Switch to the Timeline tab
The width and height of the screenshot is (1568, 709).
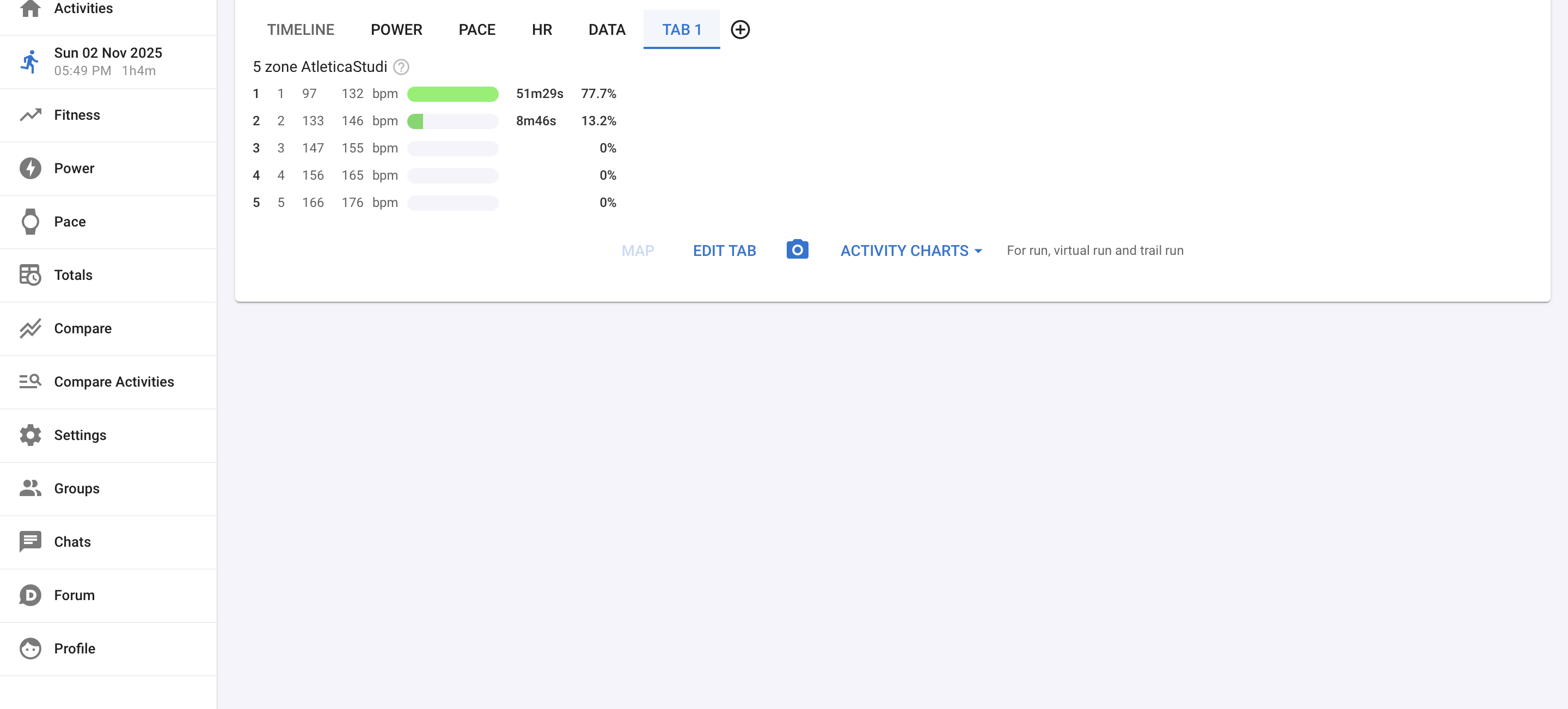pyautogui.click(x=300, y=29)
